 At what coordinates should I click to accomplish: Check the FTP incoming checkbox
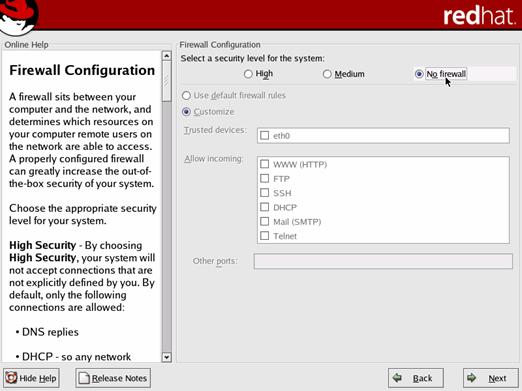pyautogui.click(x=264, y=178)
